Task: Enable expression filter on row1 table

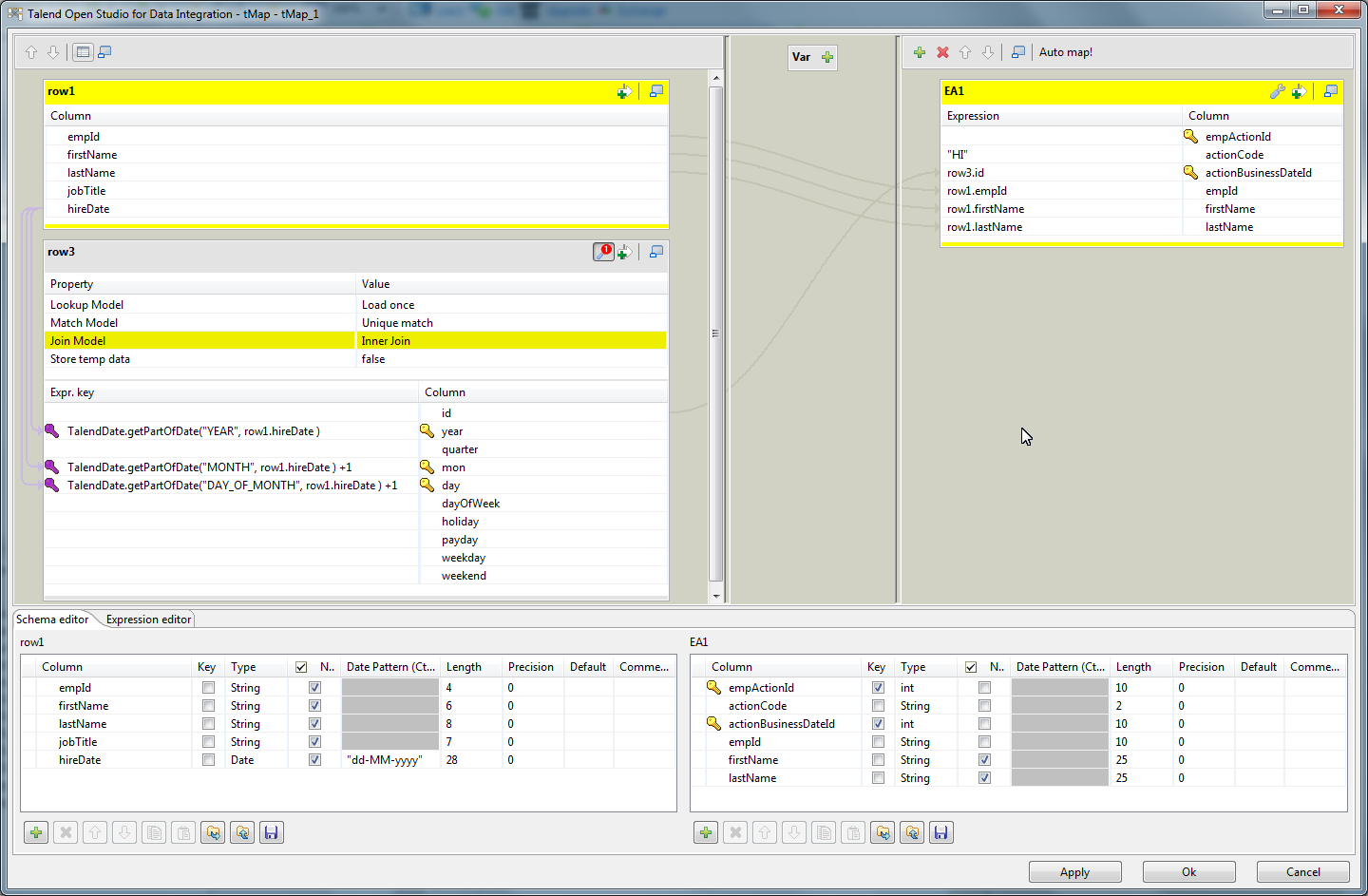Action: click(x=624, y=91)
